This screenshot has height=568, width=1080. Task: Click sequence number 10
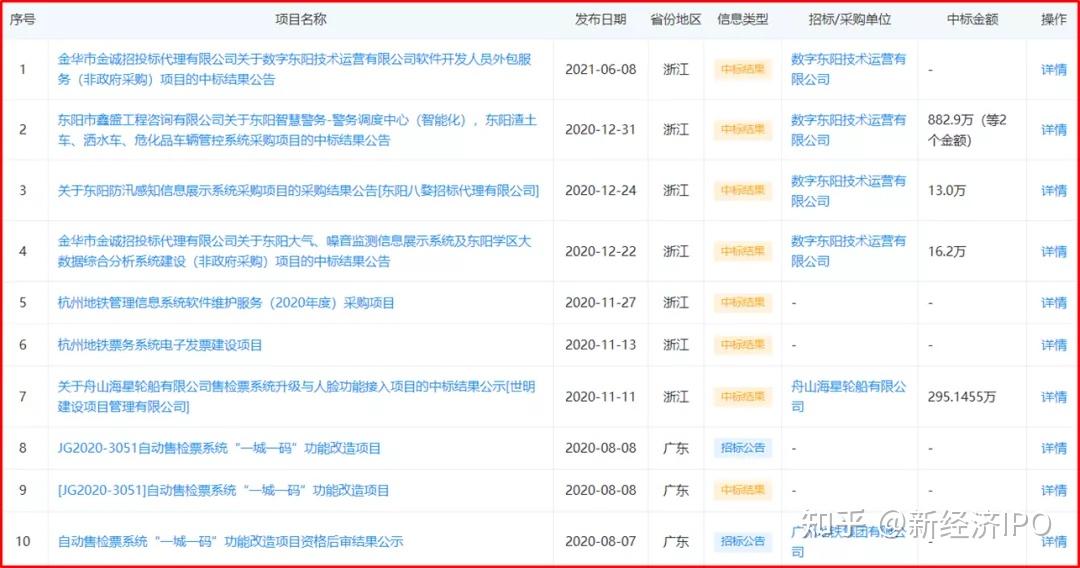click(23, 542)
